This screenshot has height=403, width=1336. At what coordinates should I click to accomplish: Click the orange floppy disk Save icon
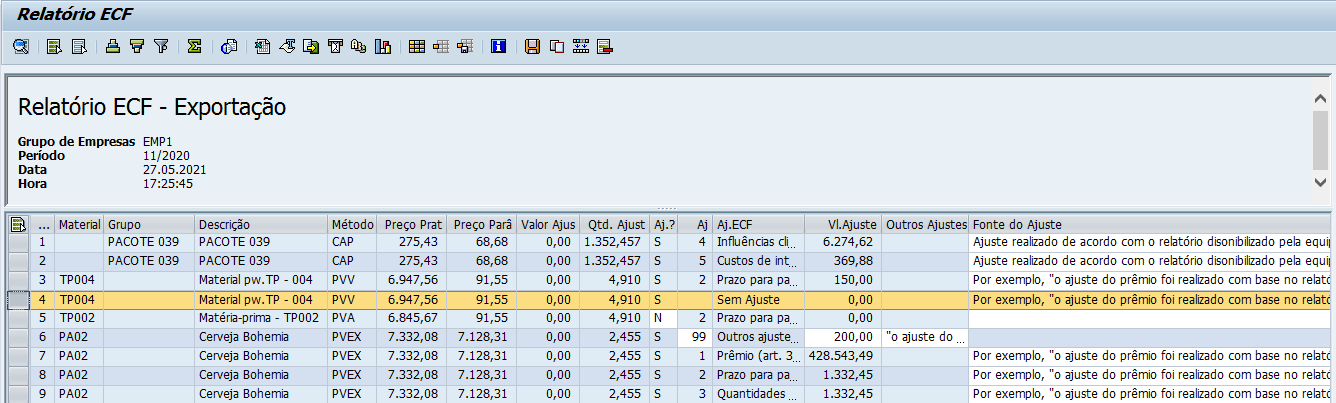532,46
